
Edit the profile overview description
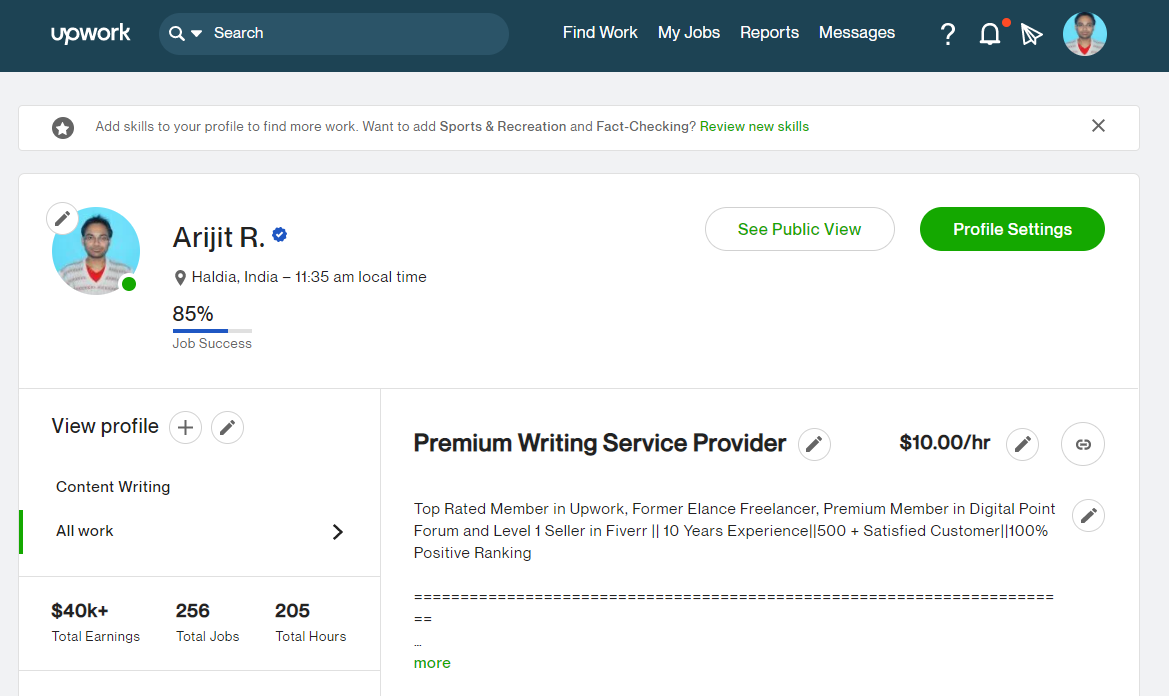click(x=1088, y=516)
